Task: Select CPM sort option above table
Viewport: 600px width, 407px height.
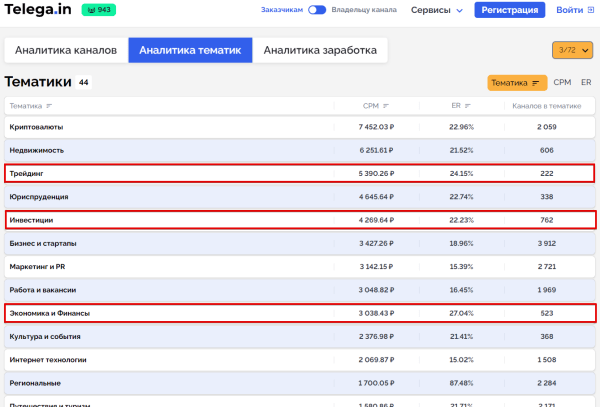Action: [x=562, y=83]
